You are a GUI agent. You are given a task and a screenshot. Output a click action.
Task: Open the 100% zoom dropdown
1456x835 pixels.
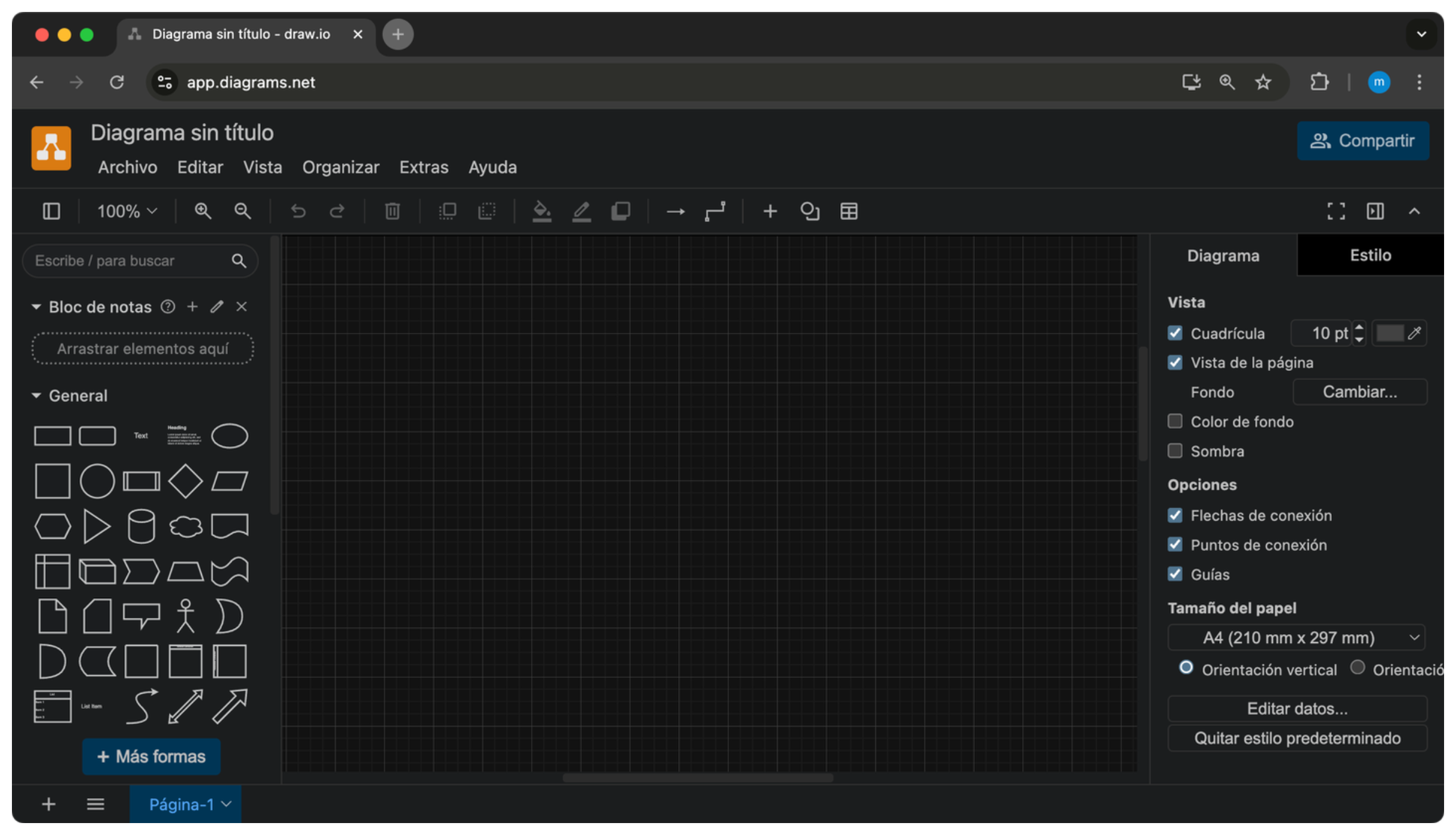tap(125, 211)
